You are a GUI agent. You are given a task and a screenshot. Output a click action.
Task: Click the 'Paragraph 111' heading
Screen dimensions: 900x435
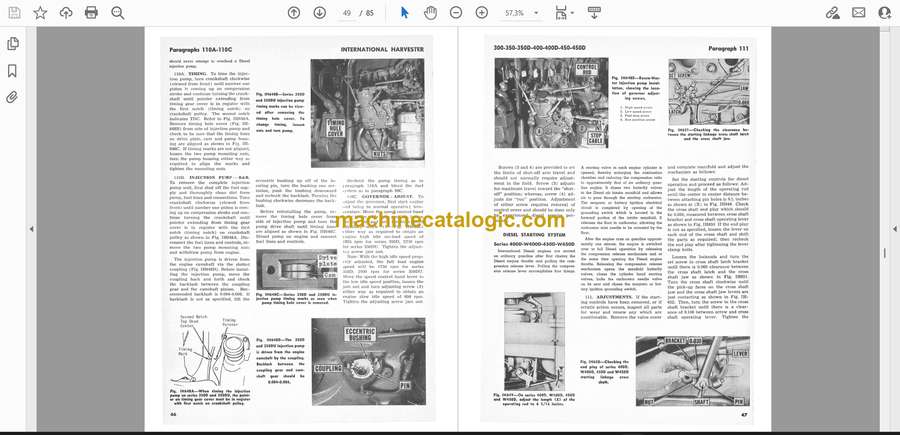[x=728, y=49]
